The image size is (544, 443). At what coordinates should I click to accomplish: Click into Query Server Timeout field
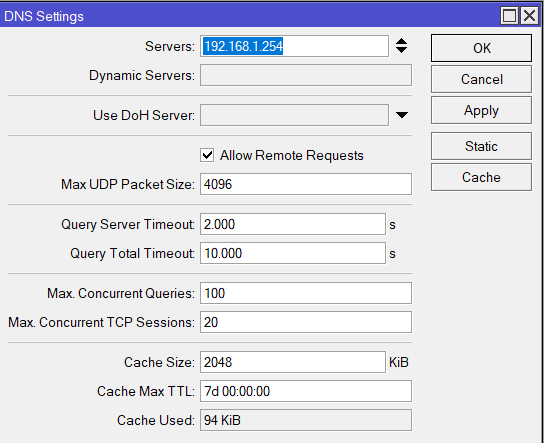[x=293, y=224]
